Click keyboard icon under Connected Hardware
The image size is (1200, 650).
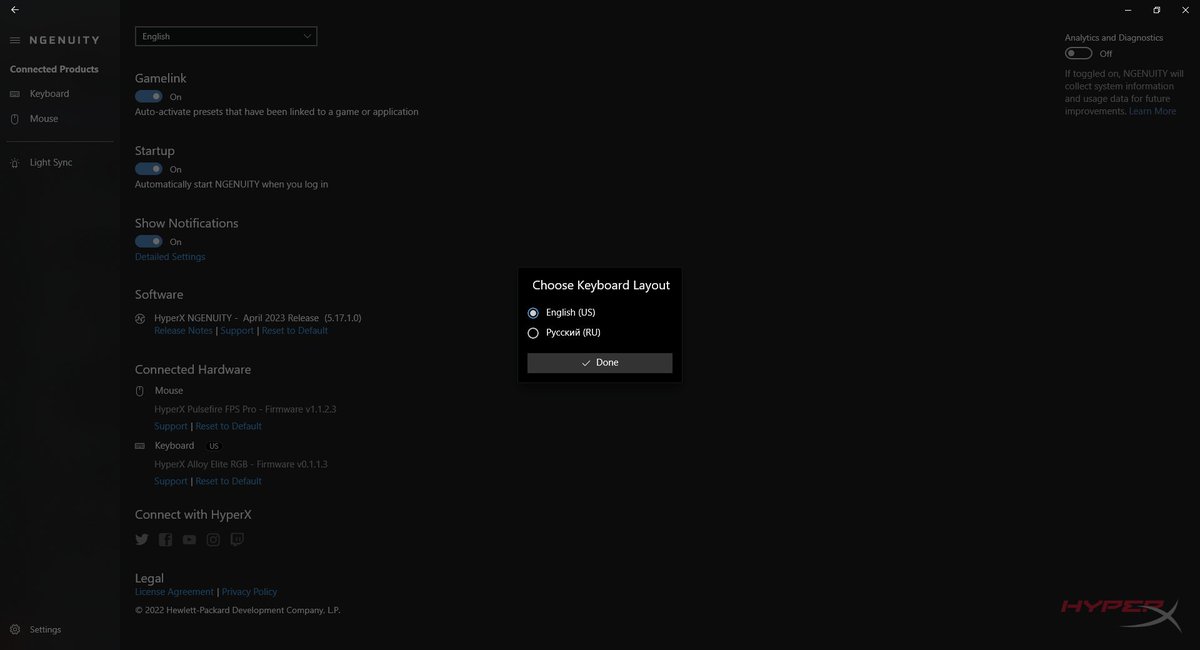pyautogui.click(x=140, y=446)
